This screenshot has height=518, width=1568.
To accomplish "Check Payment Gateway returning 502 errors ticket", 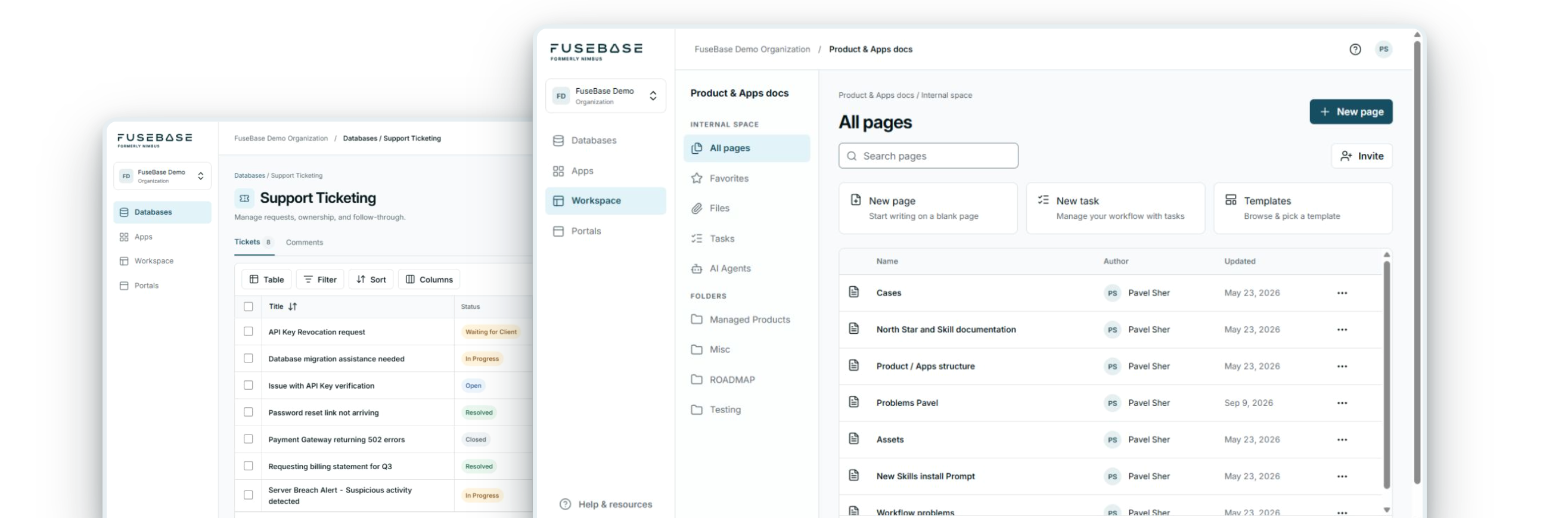I will pyautogui.click(x=249, y=439).
